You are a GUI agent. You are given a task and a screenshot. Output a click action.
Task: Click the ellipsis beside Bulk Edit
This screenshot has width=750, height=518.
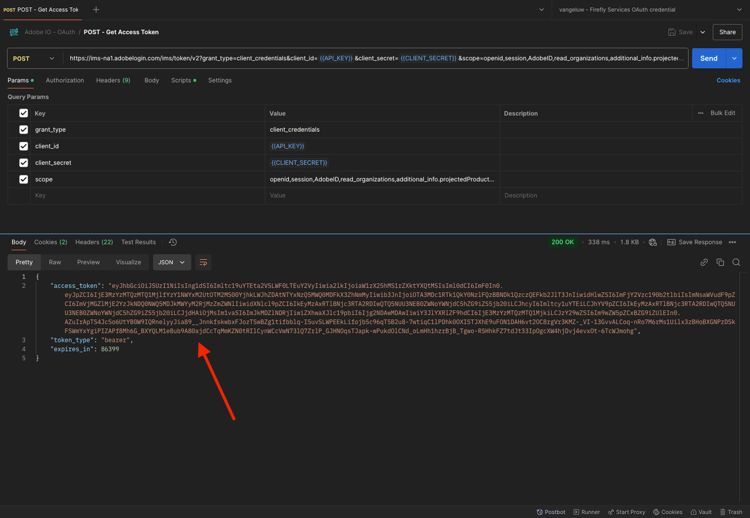(700, 113)
